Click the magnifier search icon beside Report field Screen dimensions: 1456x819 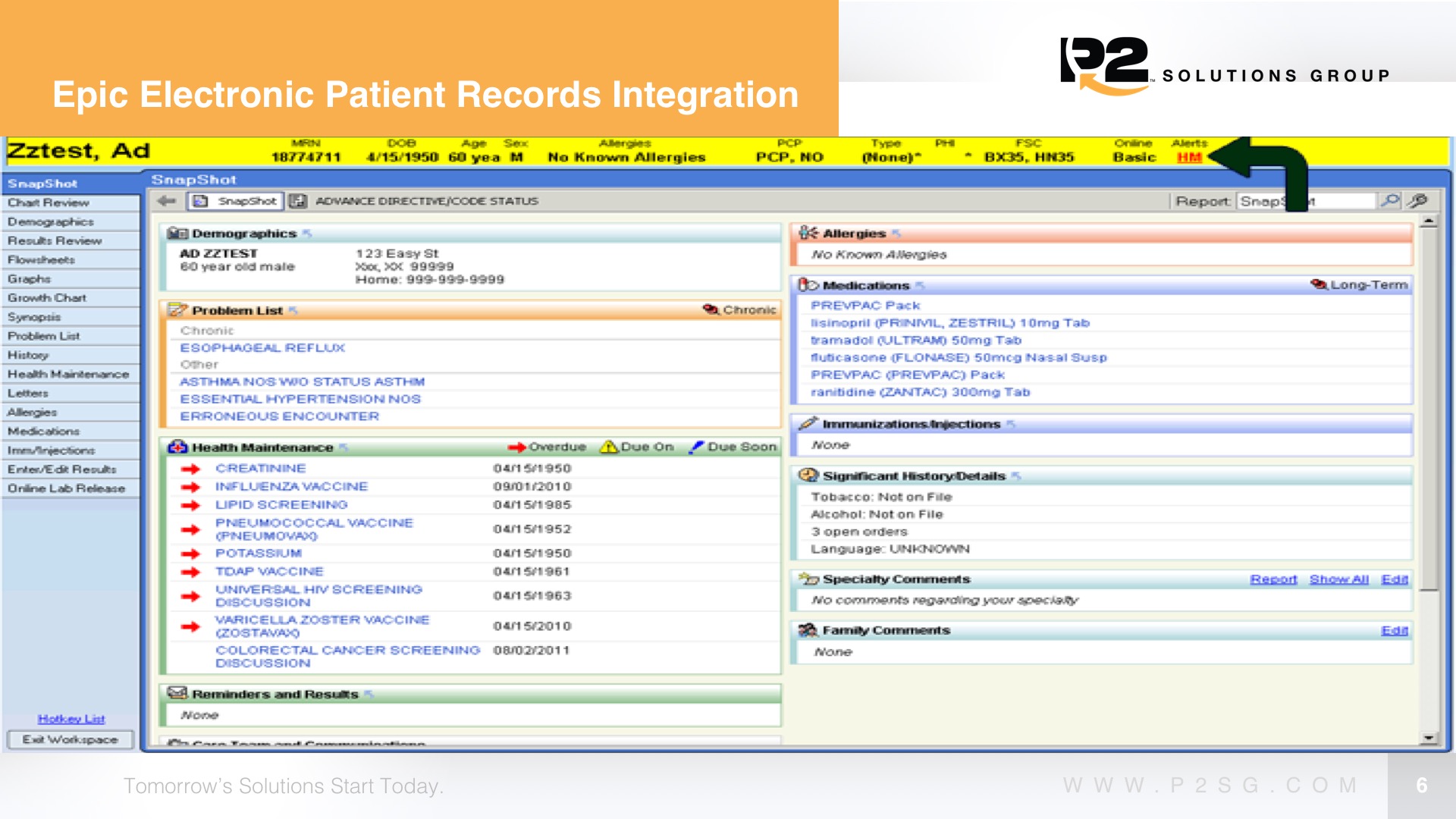coord(1390,201)
